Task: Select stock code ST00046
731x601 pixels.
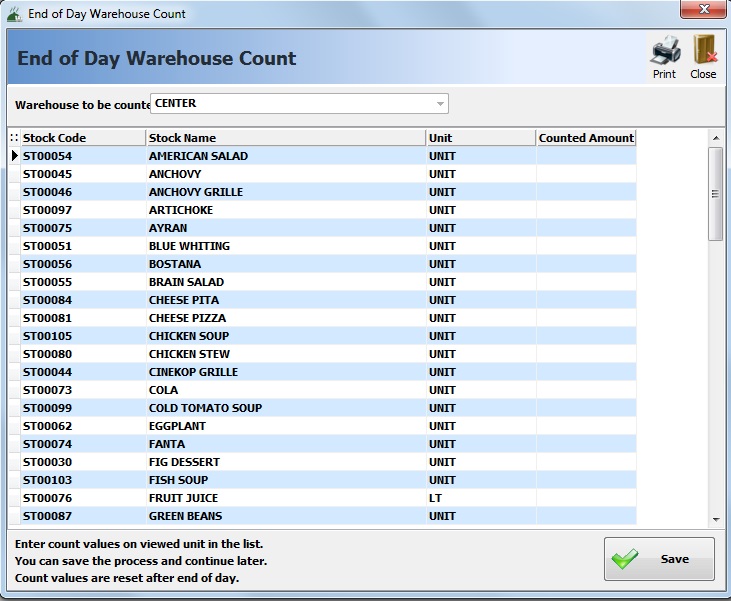Action: 48,192
